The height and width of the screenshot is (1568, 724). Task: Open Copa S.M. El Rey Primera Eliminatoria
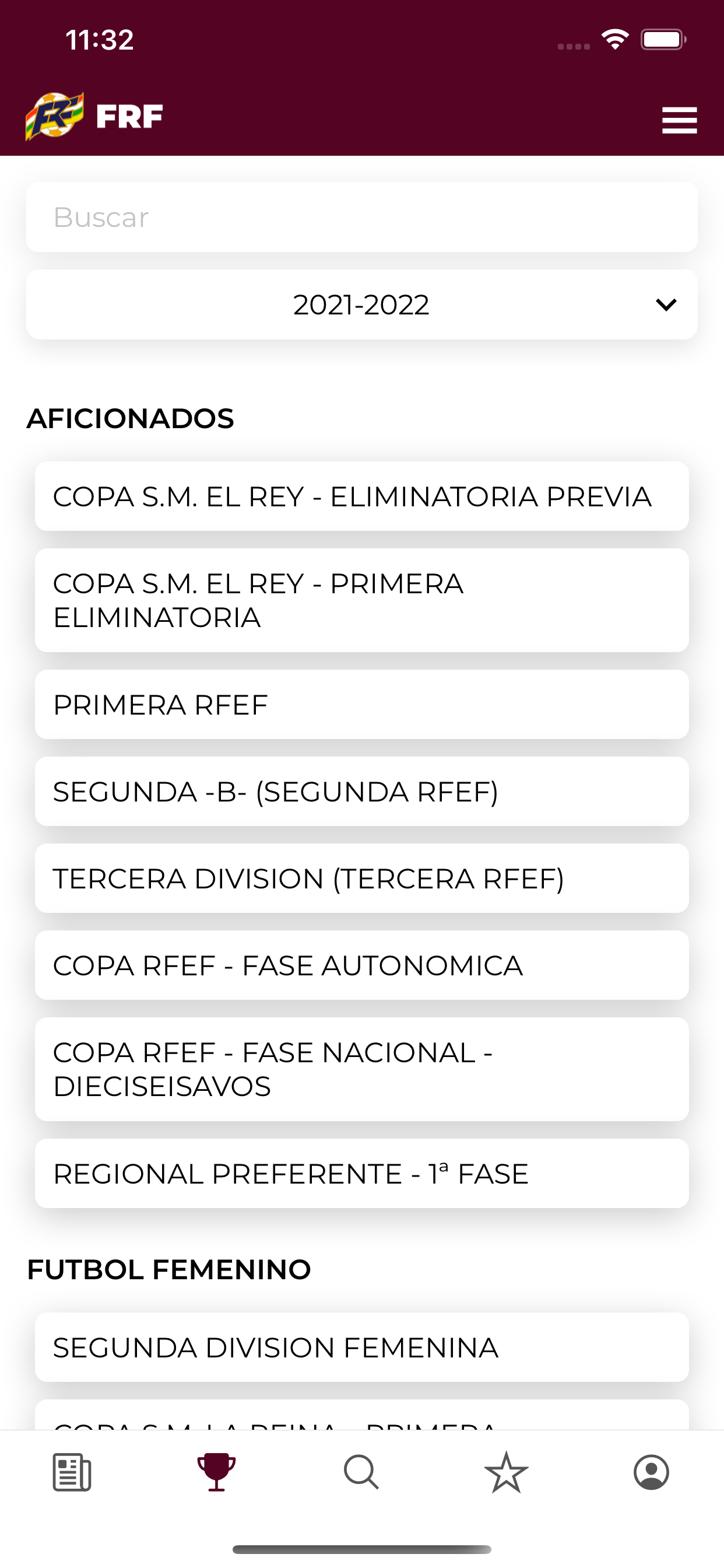[x=361, y=600]
